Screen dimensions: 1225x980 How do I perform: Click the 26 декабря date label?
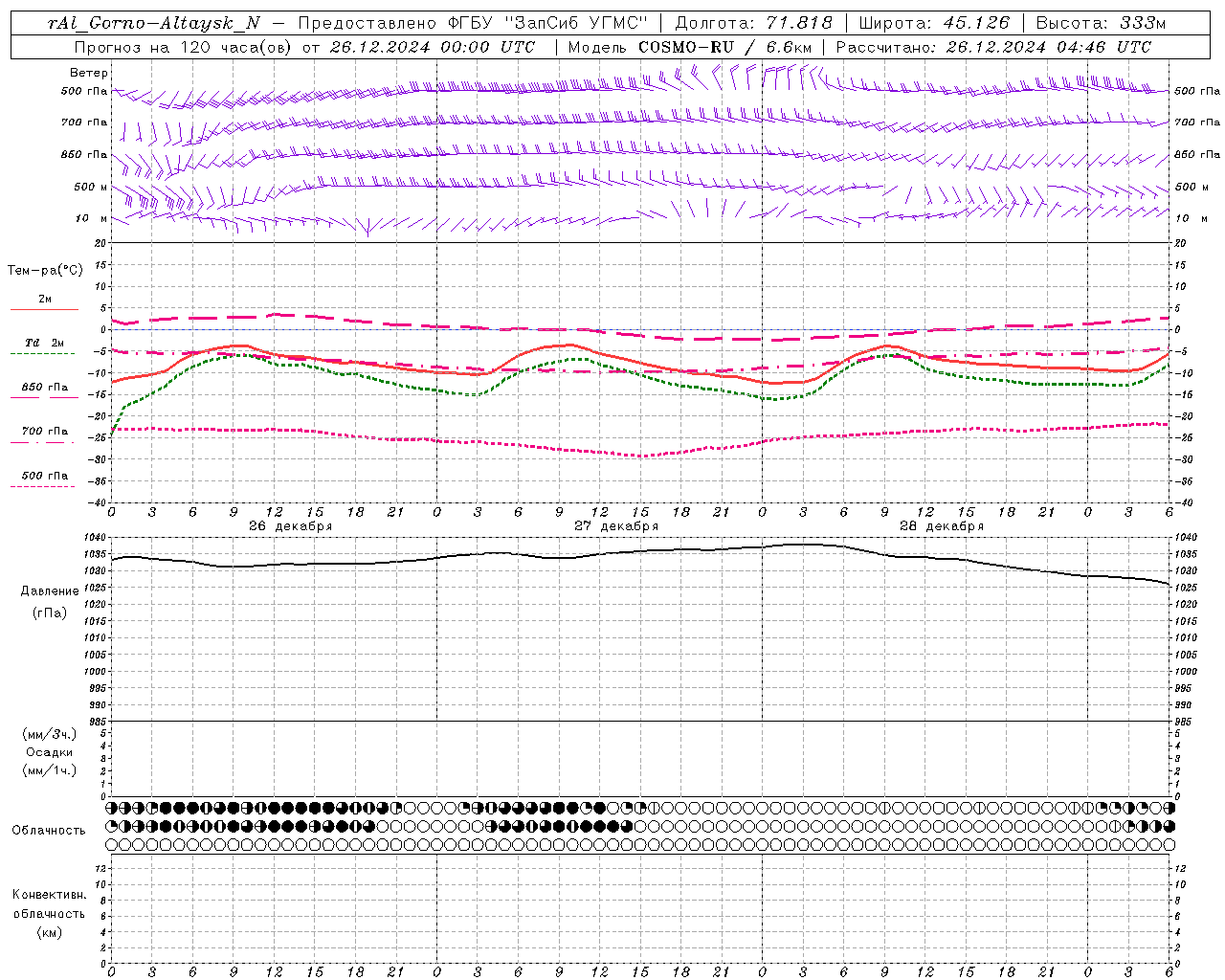[x=290, y=526]
